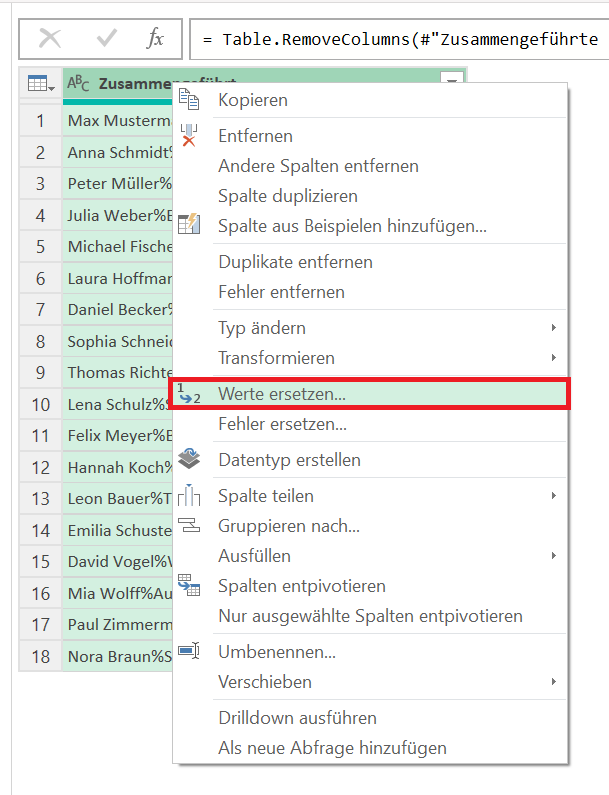The image size is (609, 795).
Task: Click the Werte ersetzen icon
Action: click(x=189, y=394)
